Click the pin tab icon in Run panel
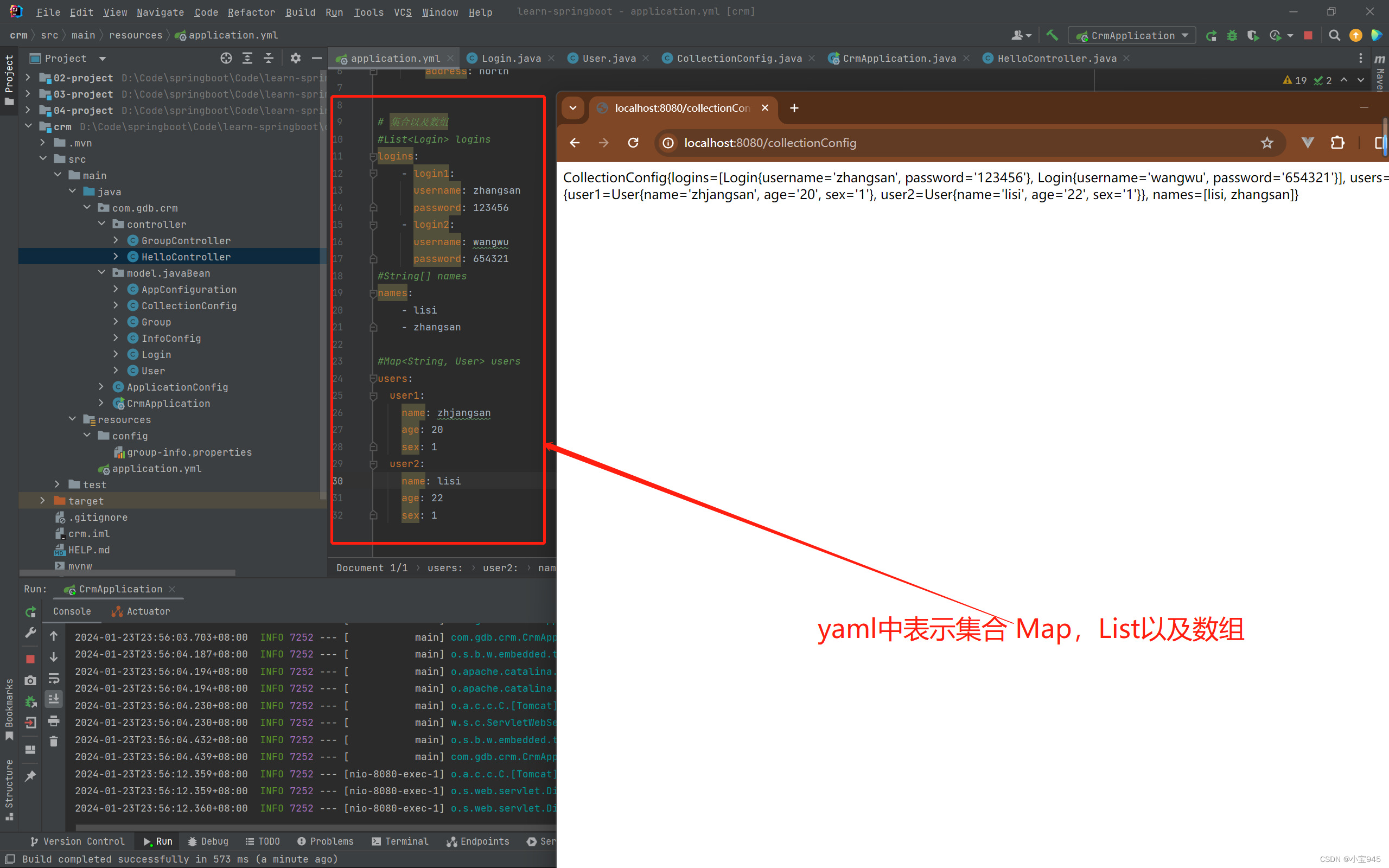The image size is (1389, 868). coord(30,776)
